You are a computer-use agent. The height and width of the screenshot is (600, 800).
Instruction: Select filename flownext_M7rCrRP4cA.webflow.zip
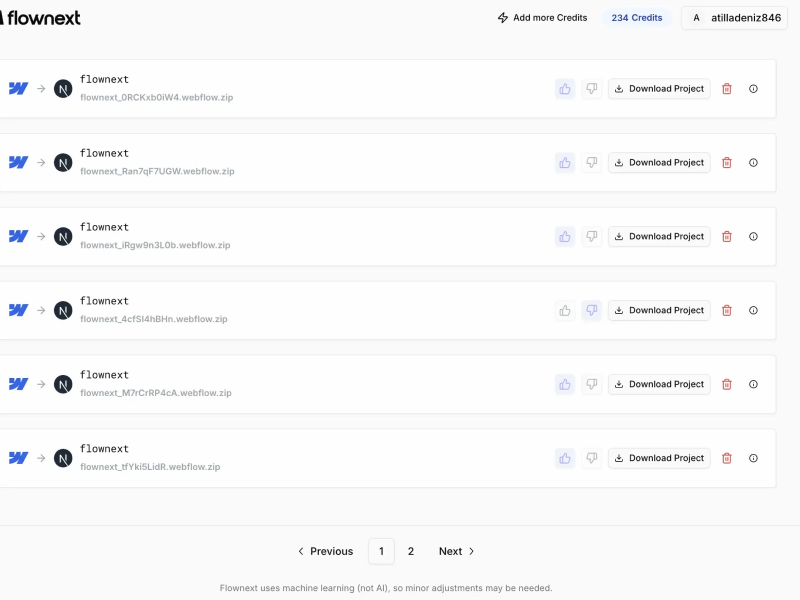(x=156, y=393)
